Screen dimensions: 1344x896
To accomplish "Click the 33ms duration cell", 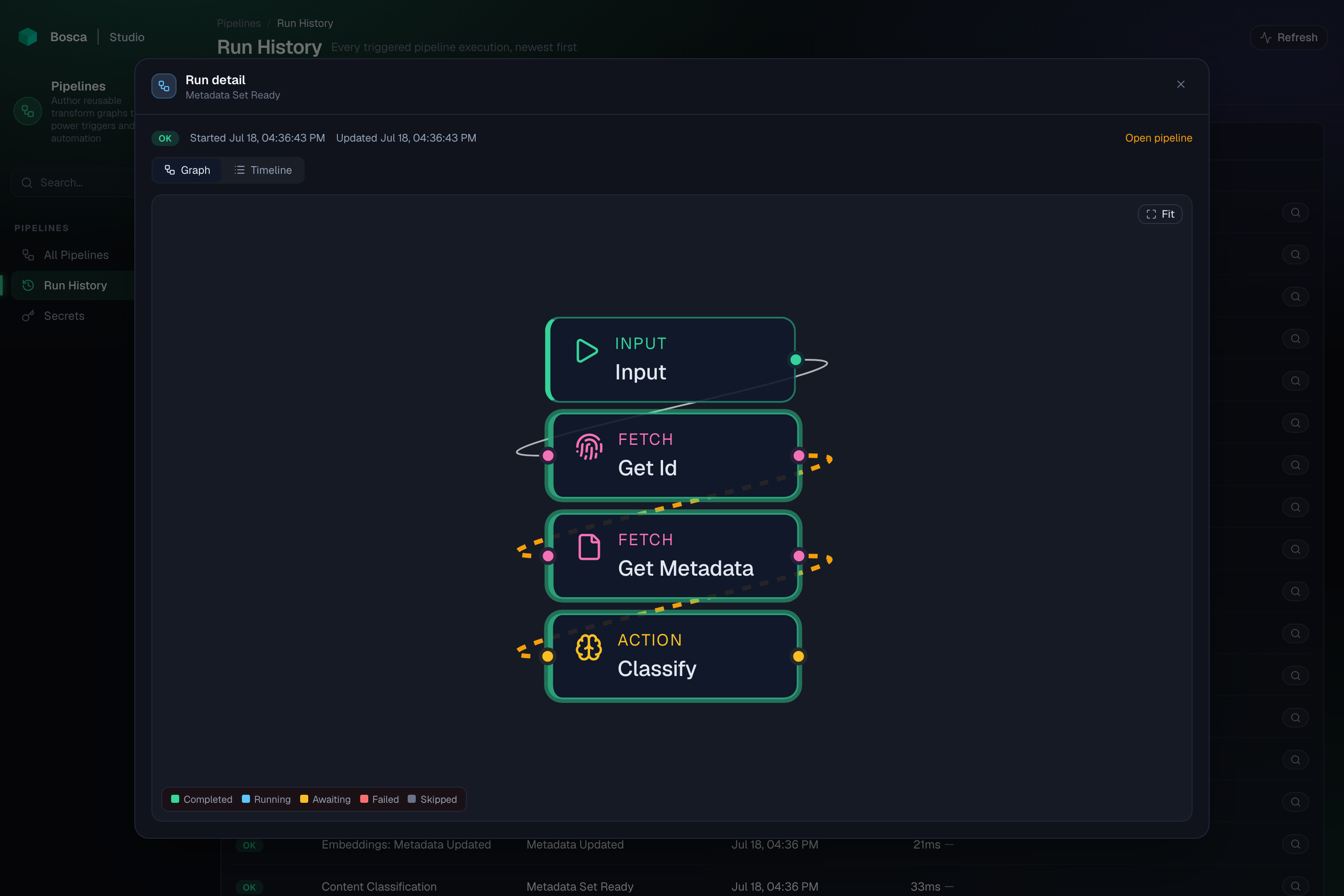I will point(926,887).
